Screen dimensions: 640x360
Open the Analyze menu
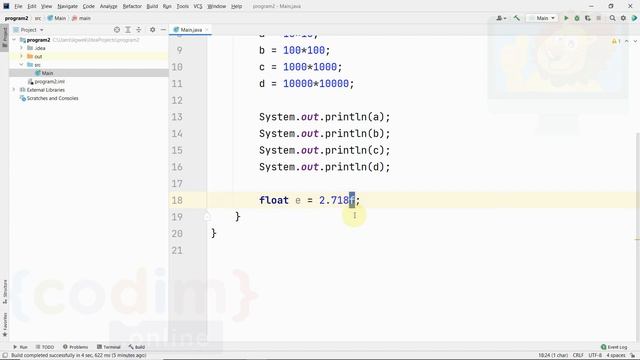[108, 7]
